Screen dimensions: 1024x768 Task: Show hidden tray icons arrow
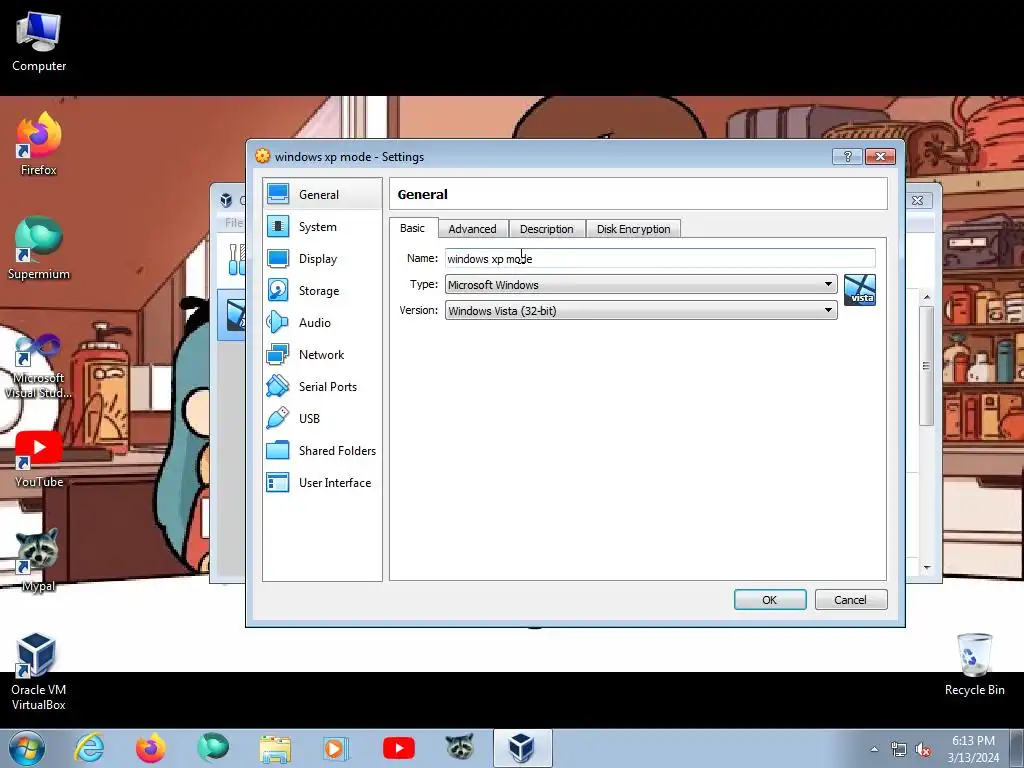pyautogui.click(x=874, y=749)
